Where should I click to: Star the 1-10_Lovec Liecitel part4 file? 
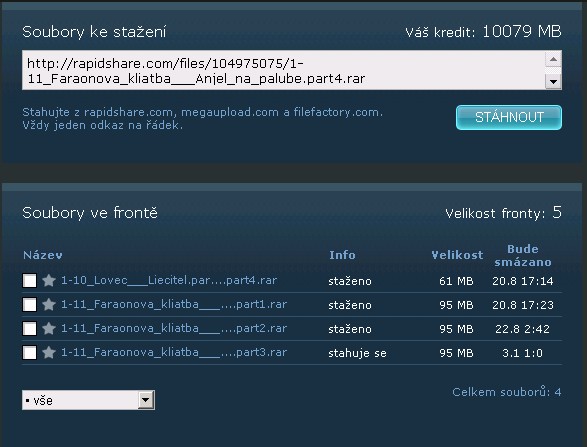click(x=49, y=280)
